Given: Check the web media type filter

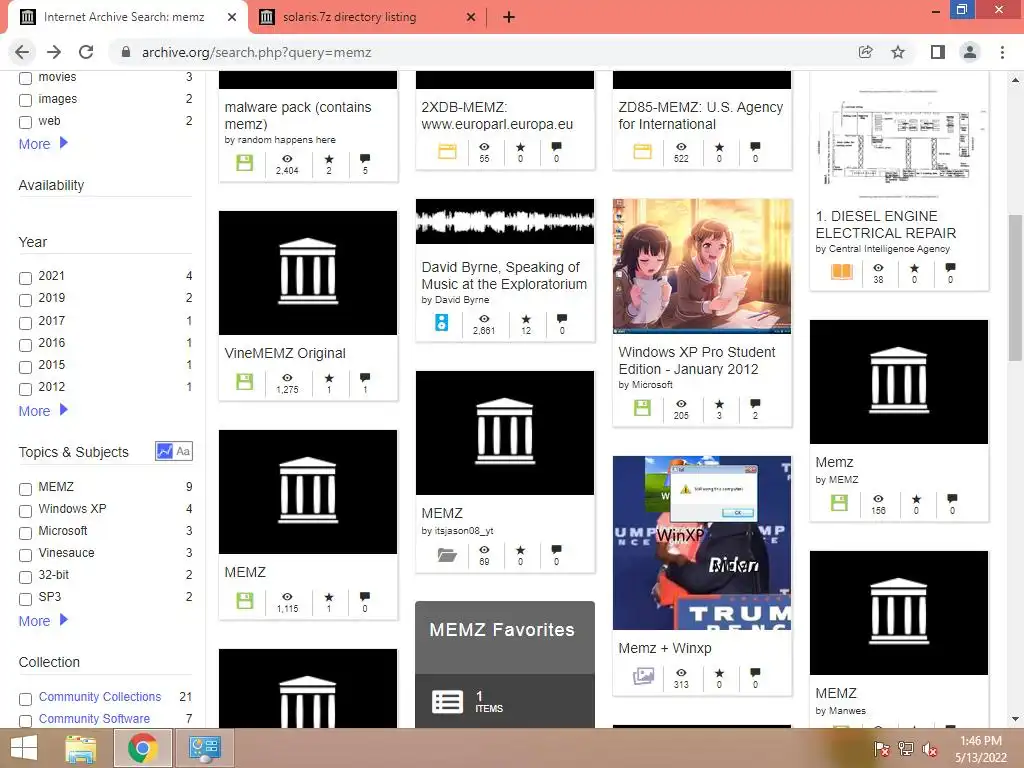Looking at the screenshot, I should coord(25,122).
